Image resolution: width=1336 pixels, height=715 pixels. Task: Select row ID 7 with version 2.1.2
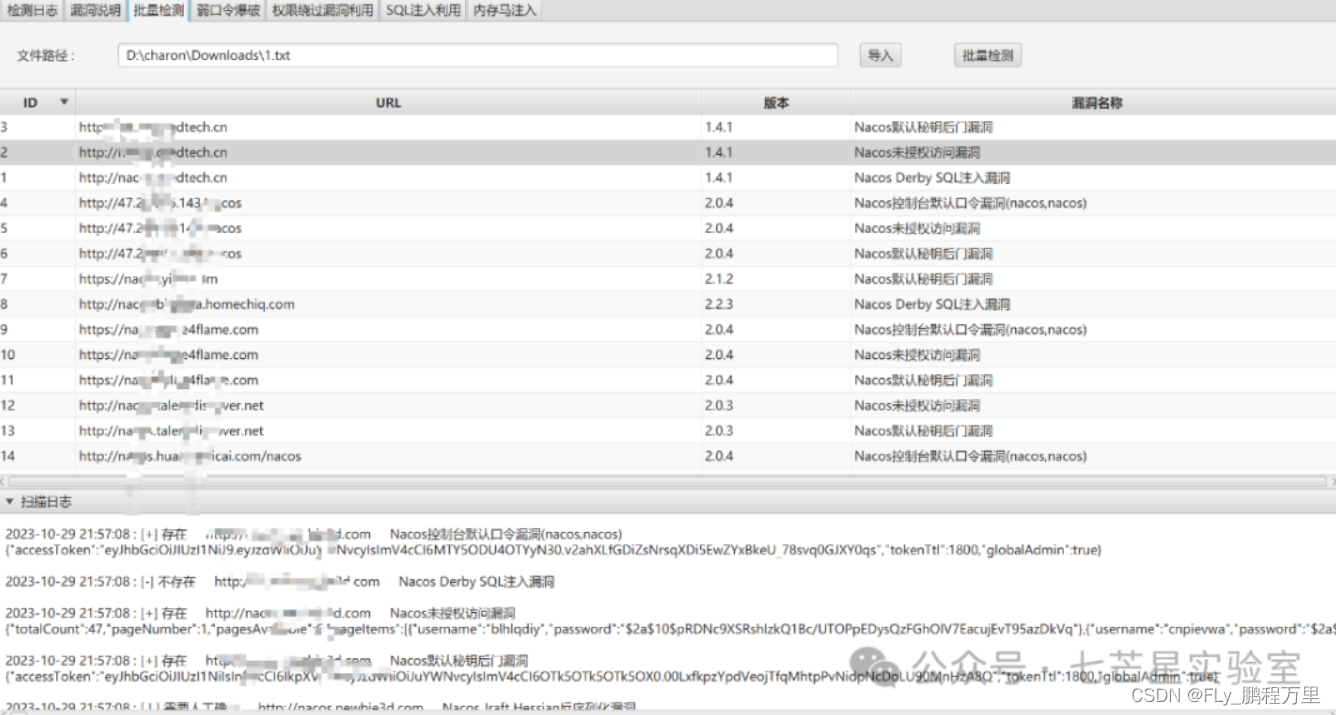(400, 279)
